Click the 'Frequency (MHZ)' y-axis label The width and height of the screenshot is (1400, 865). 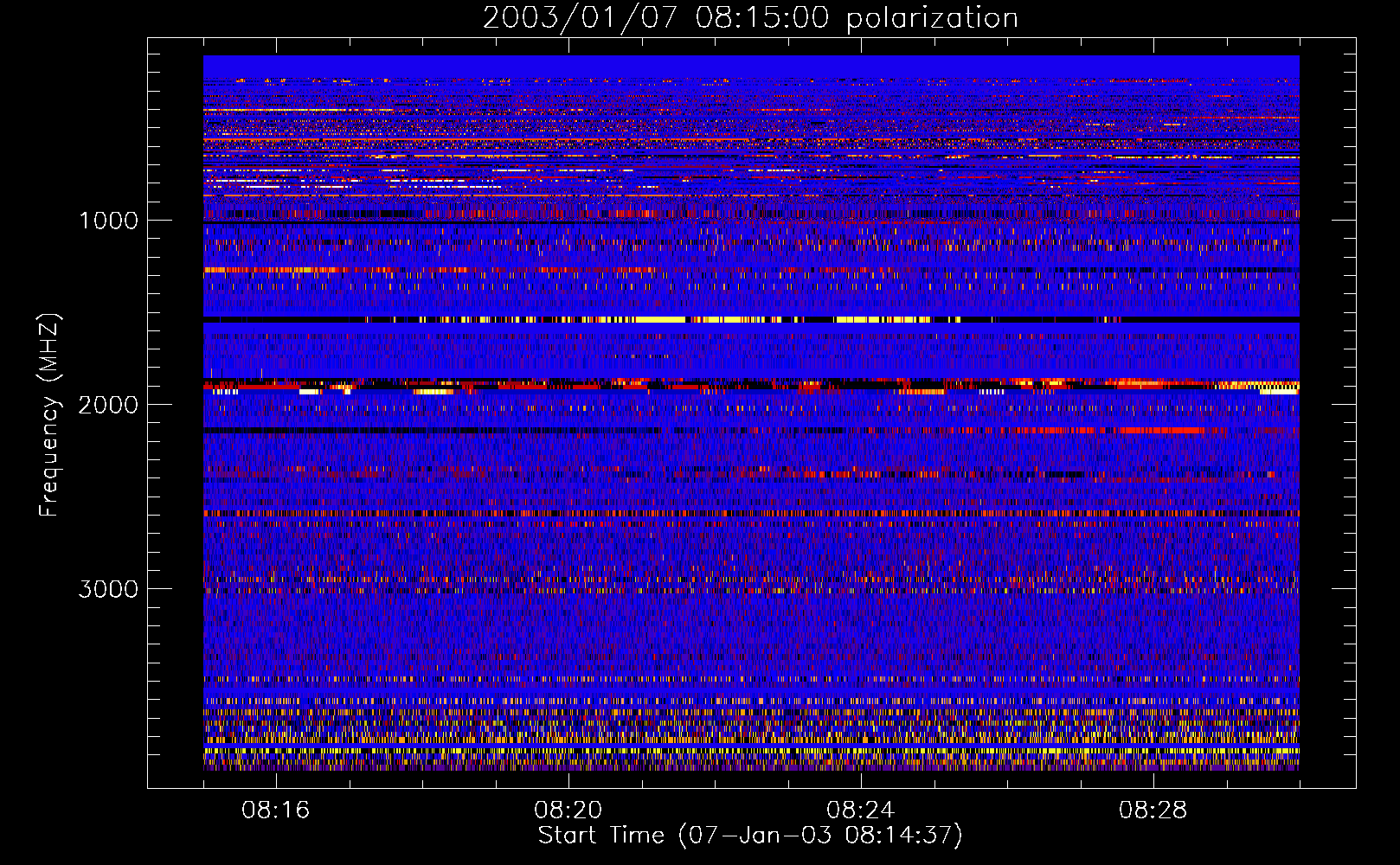coord(49,415)
